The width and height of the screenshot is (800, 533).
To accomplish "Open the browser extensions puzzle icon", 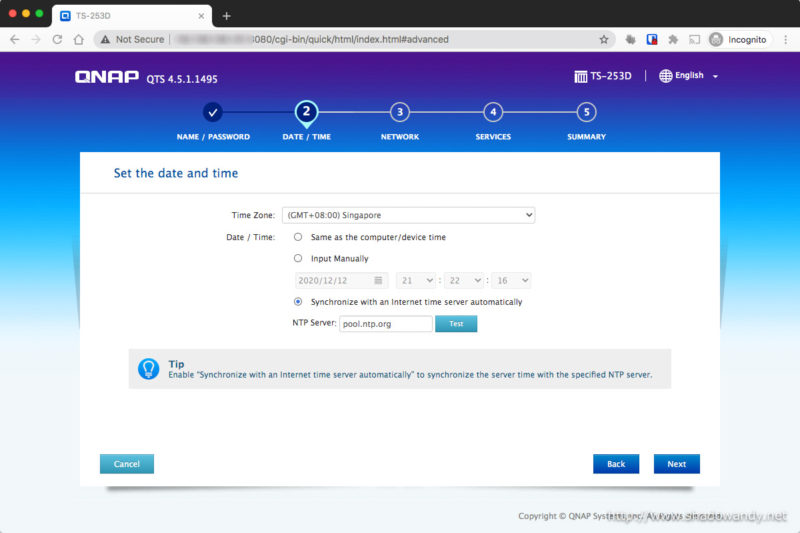I will pyautogui.click(x=671, y=39).
